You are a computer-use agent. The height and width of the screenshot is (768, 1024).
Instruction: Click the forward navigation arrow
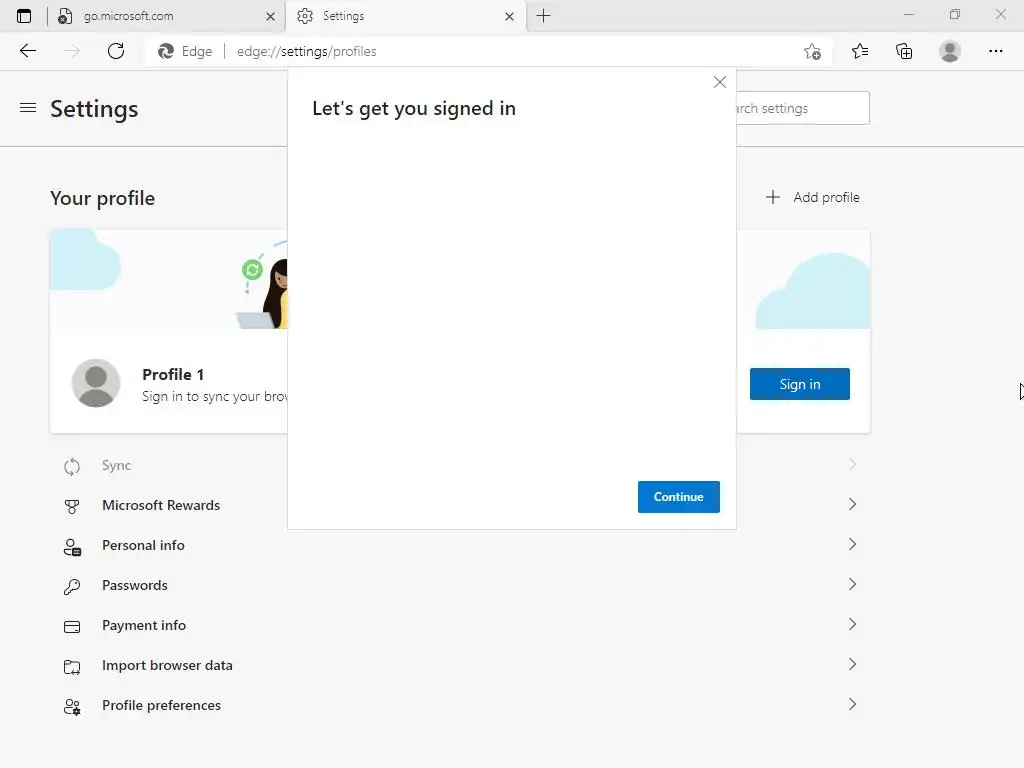point(72,51)
